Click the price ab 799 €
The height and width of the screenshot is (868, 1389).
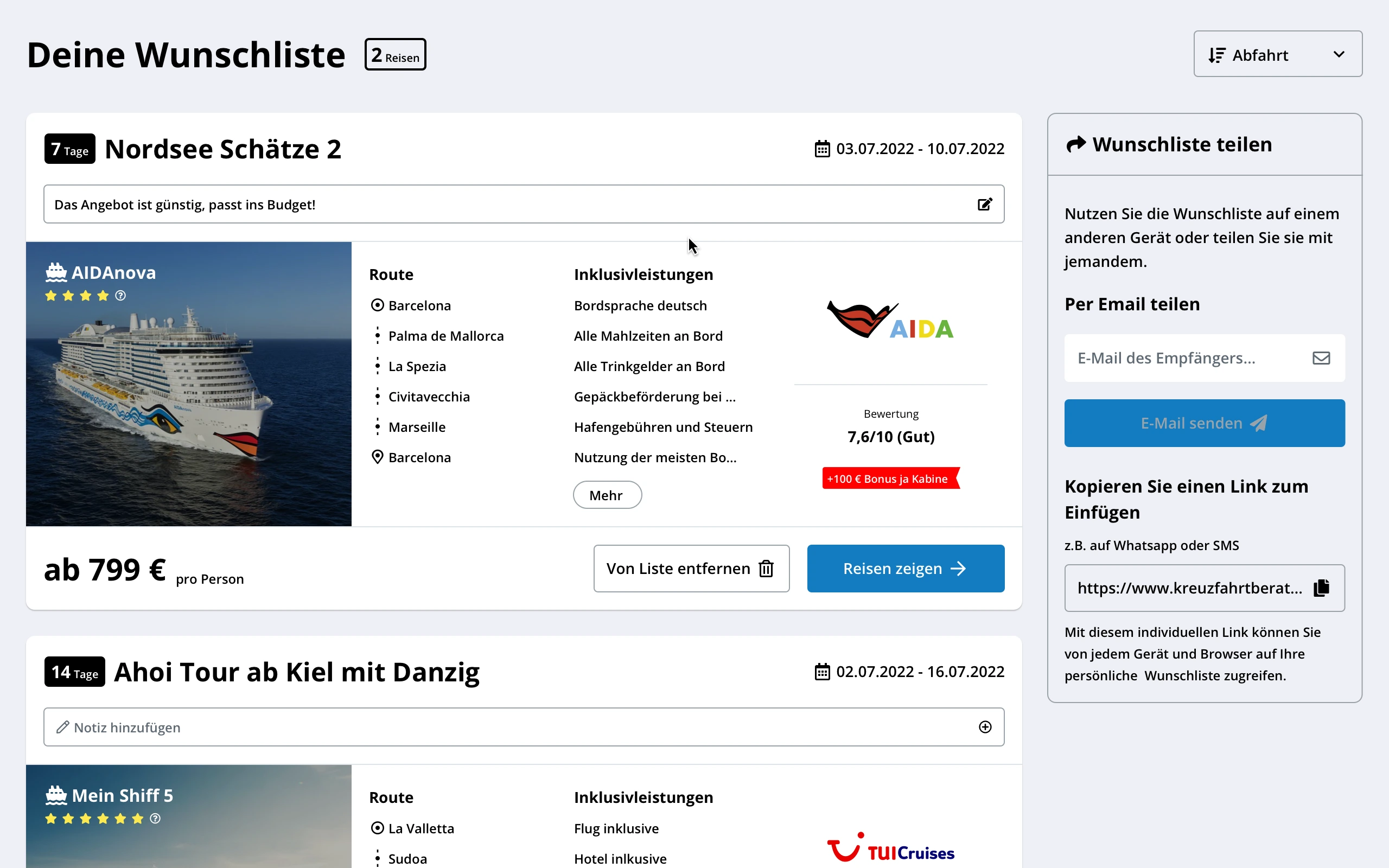coord(105,570)
